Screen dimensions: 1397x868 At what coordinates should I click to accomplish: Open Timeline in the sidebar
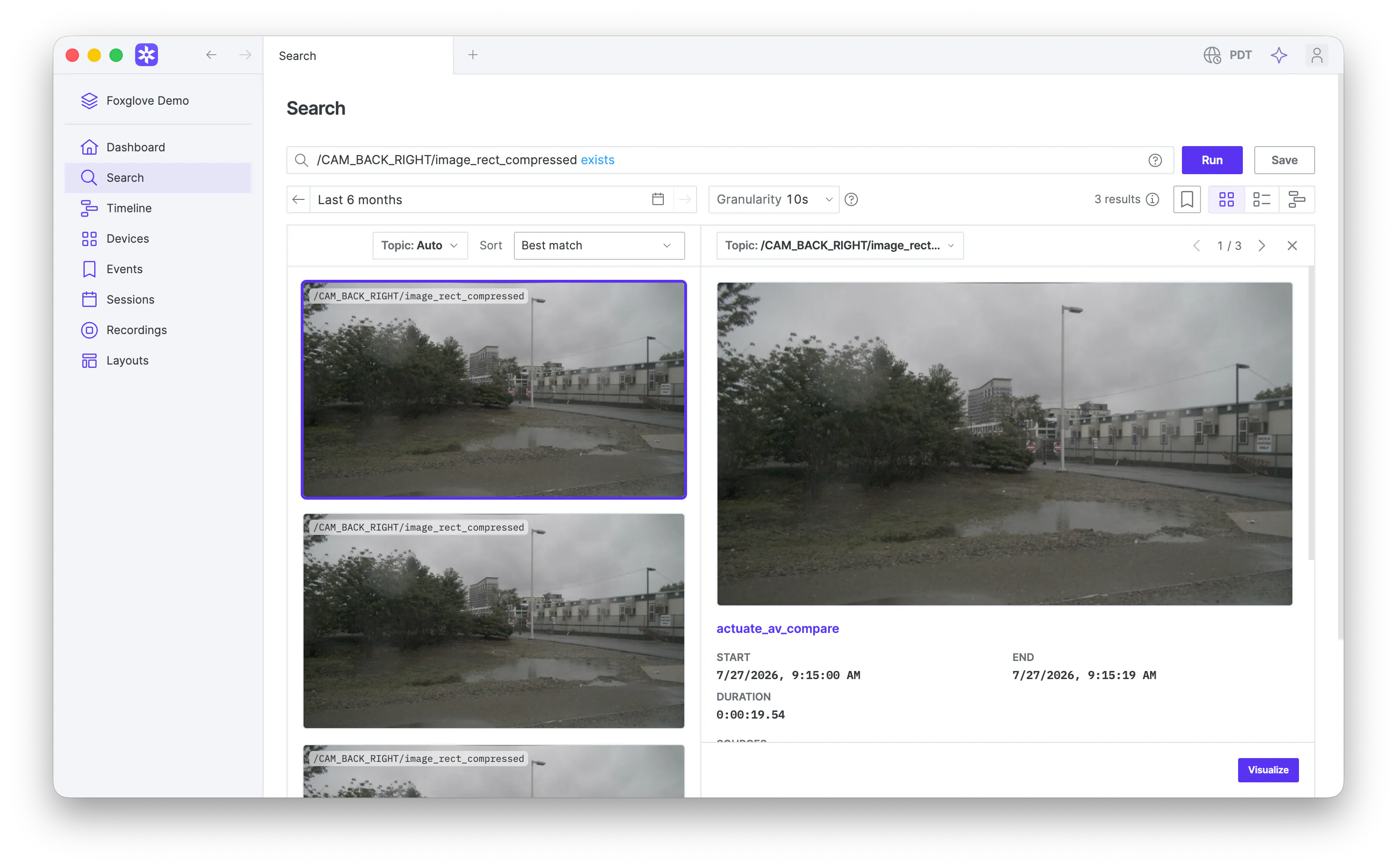[x=158, y=208]
